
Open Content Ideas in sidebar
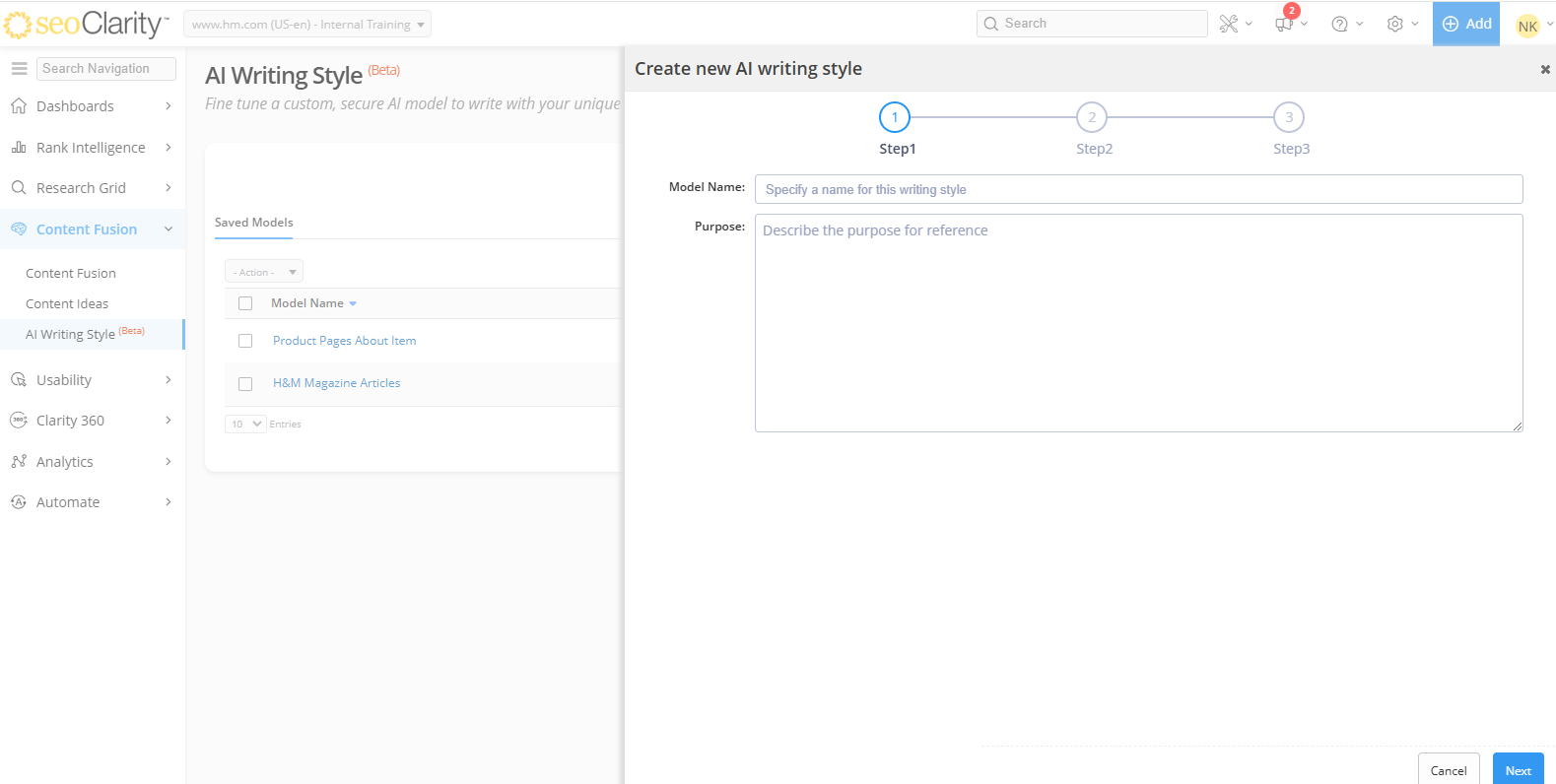67,304
